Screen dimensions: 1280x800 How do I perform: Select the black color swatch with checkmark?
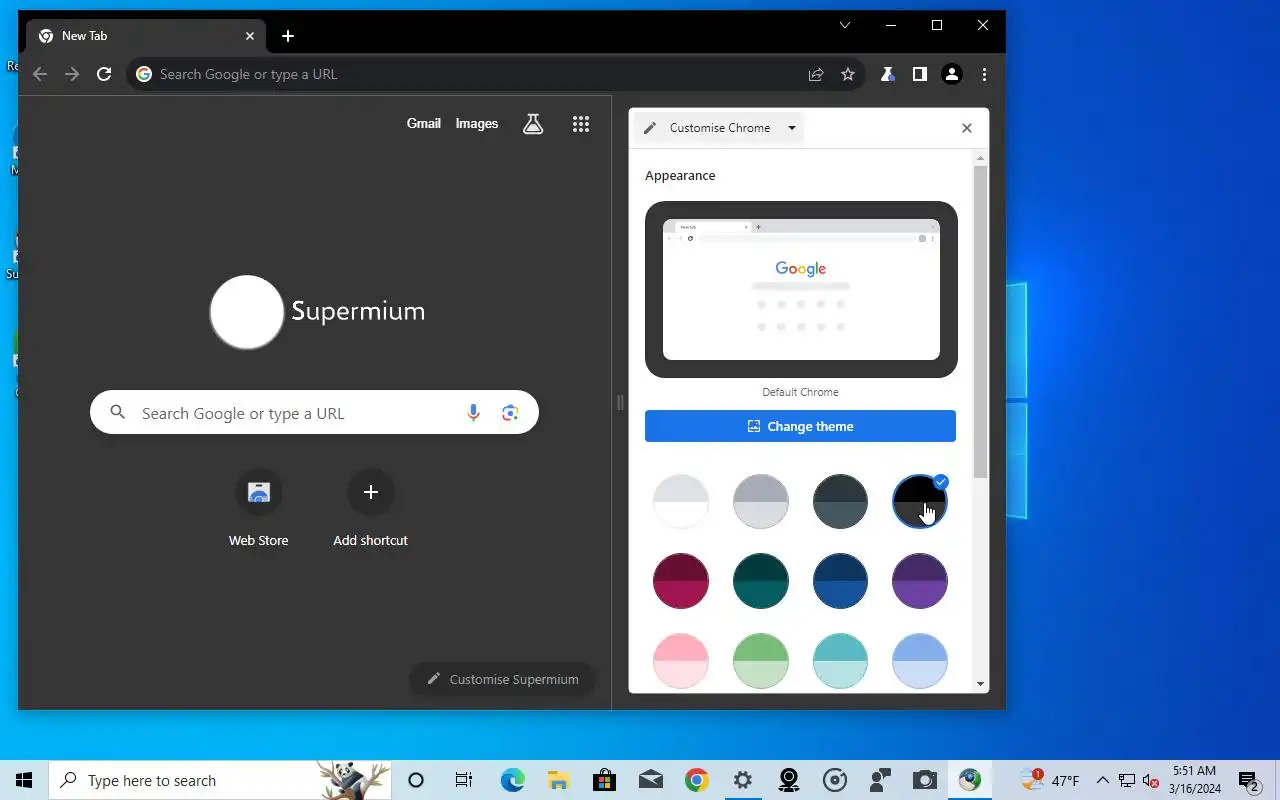[920, 501]
